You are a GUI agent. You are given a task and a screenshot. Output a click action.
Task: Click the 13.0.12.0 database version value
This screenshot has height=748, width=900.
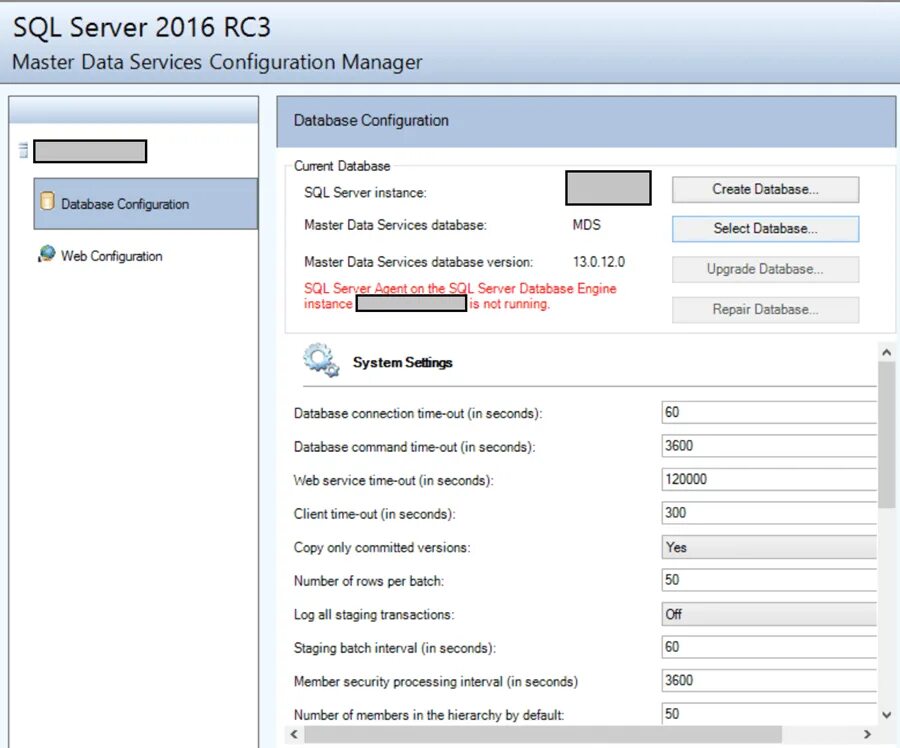coord(599,262)
